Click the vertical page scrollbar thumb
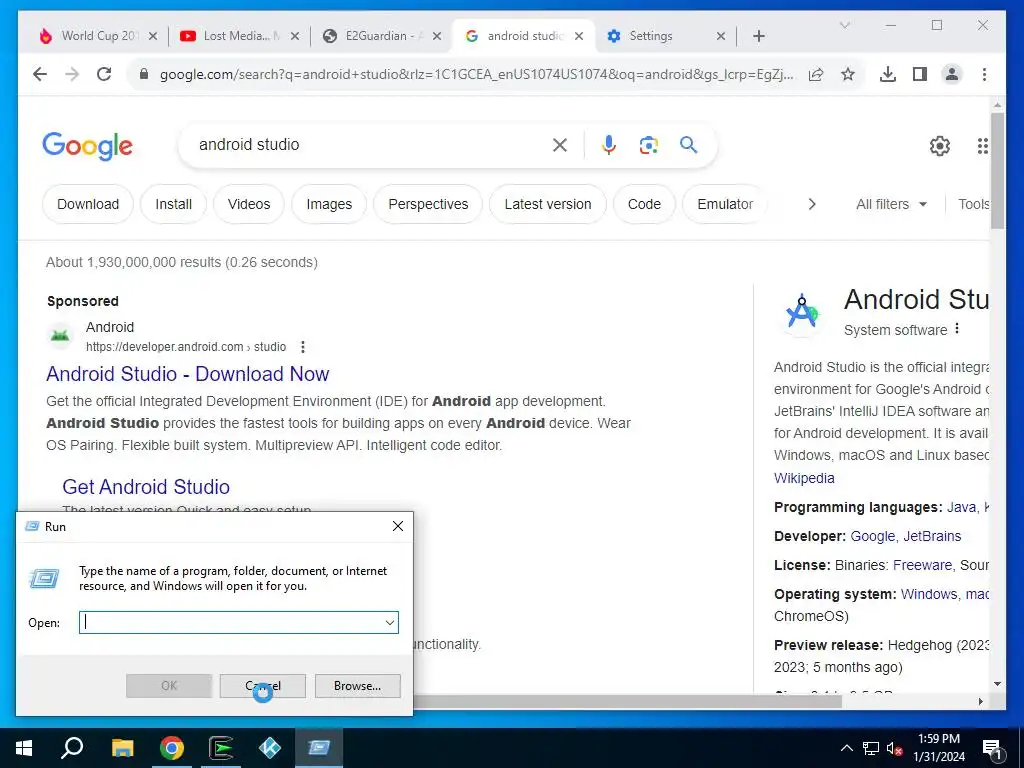 pyautogui.click(x=997, y=171)
